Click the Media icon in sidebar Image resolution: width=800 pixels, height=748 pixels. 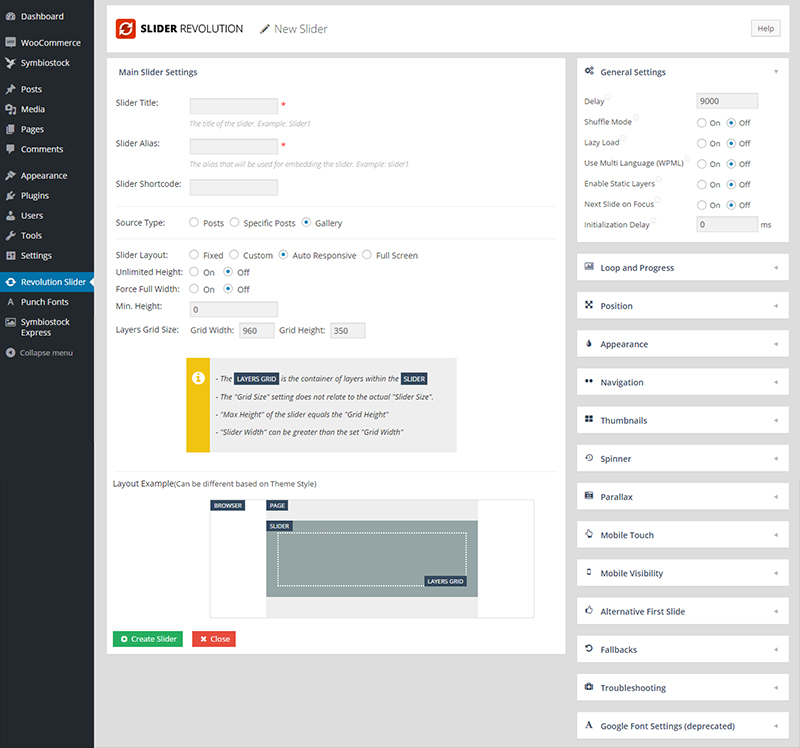[x=10, y=109]
